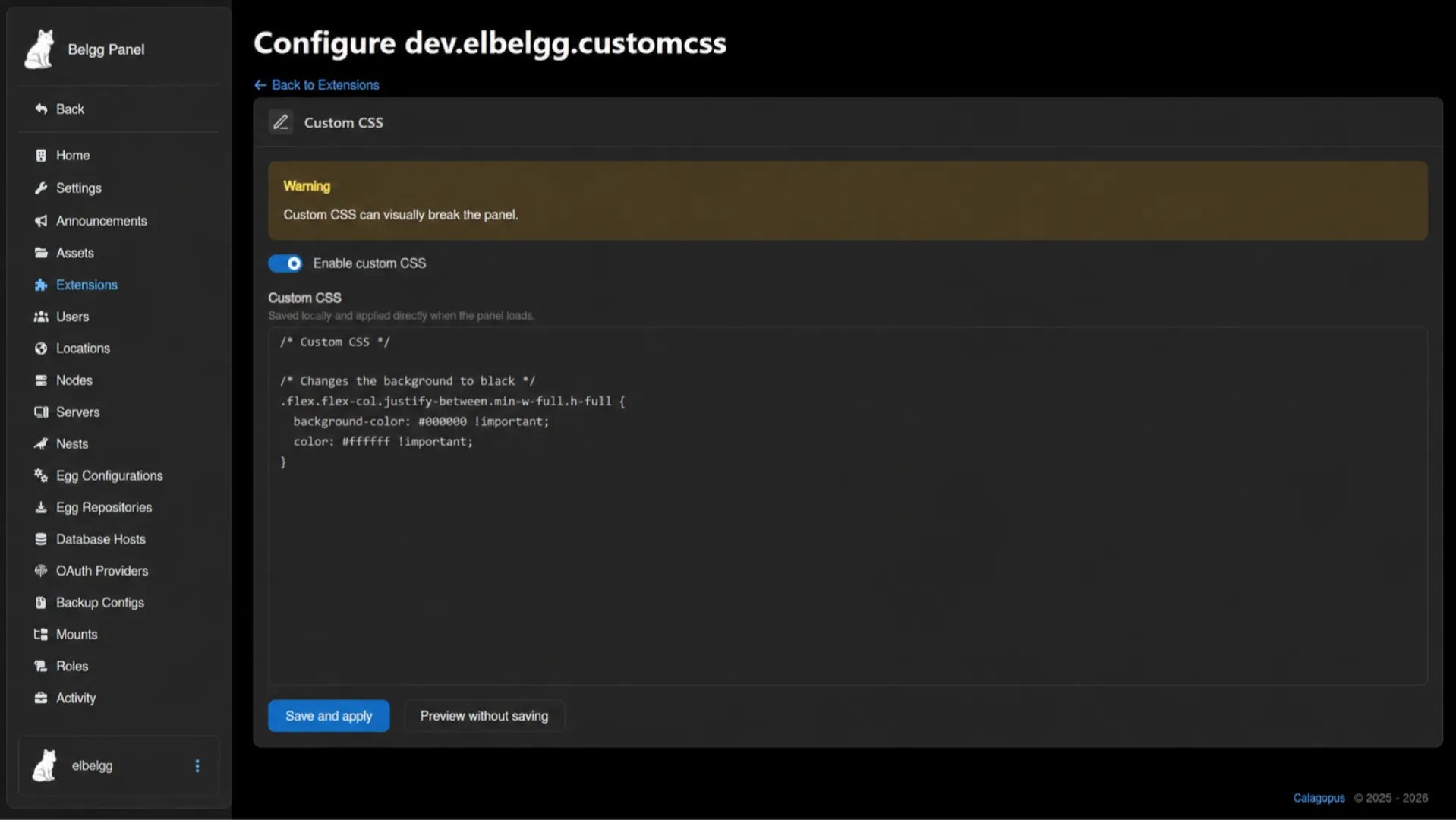Screen dimensions: 1456x820
Task: Click Save and apply button
Action: (329, 716)
